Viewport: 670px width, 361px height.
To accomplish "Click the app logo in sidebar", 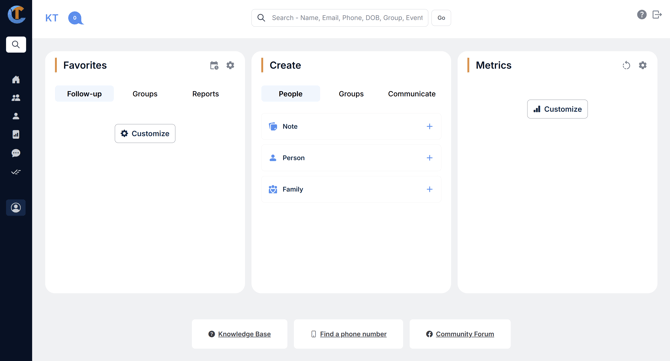I will tap(16, 14).
